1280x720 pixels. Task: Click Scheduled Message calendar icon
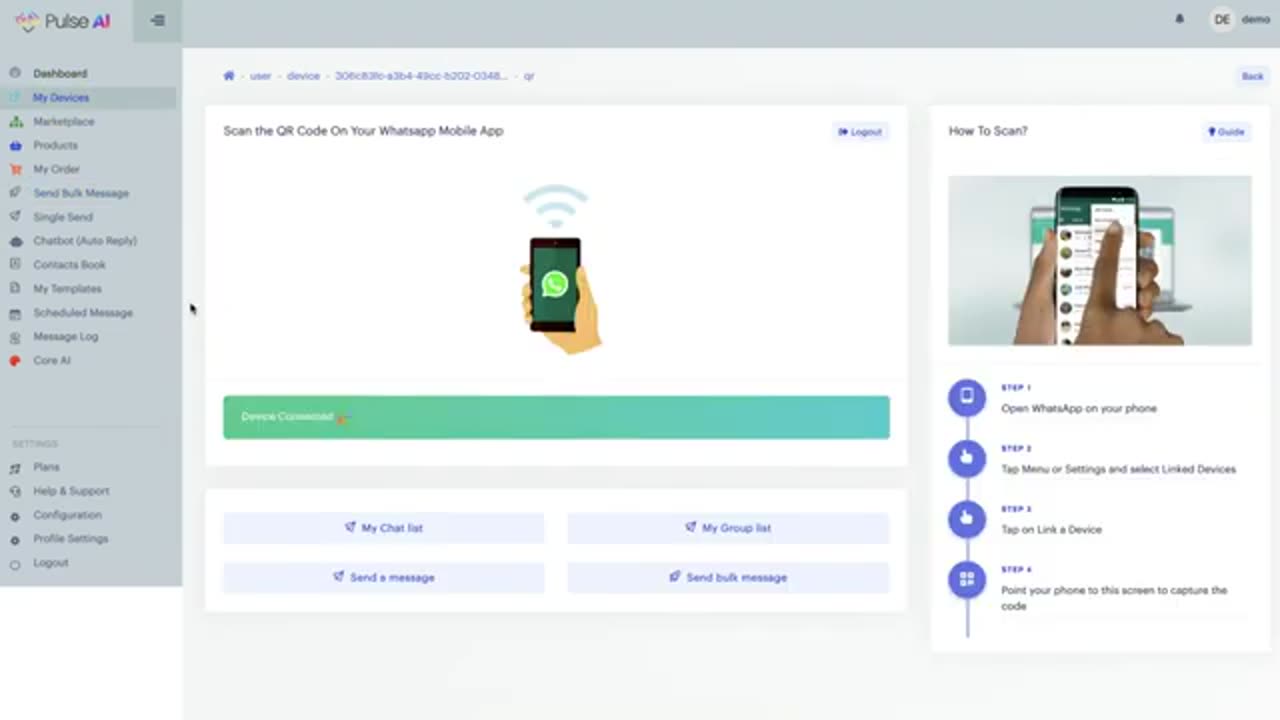tap(15, 313)
